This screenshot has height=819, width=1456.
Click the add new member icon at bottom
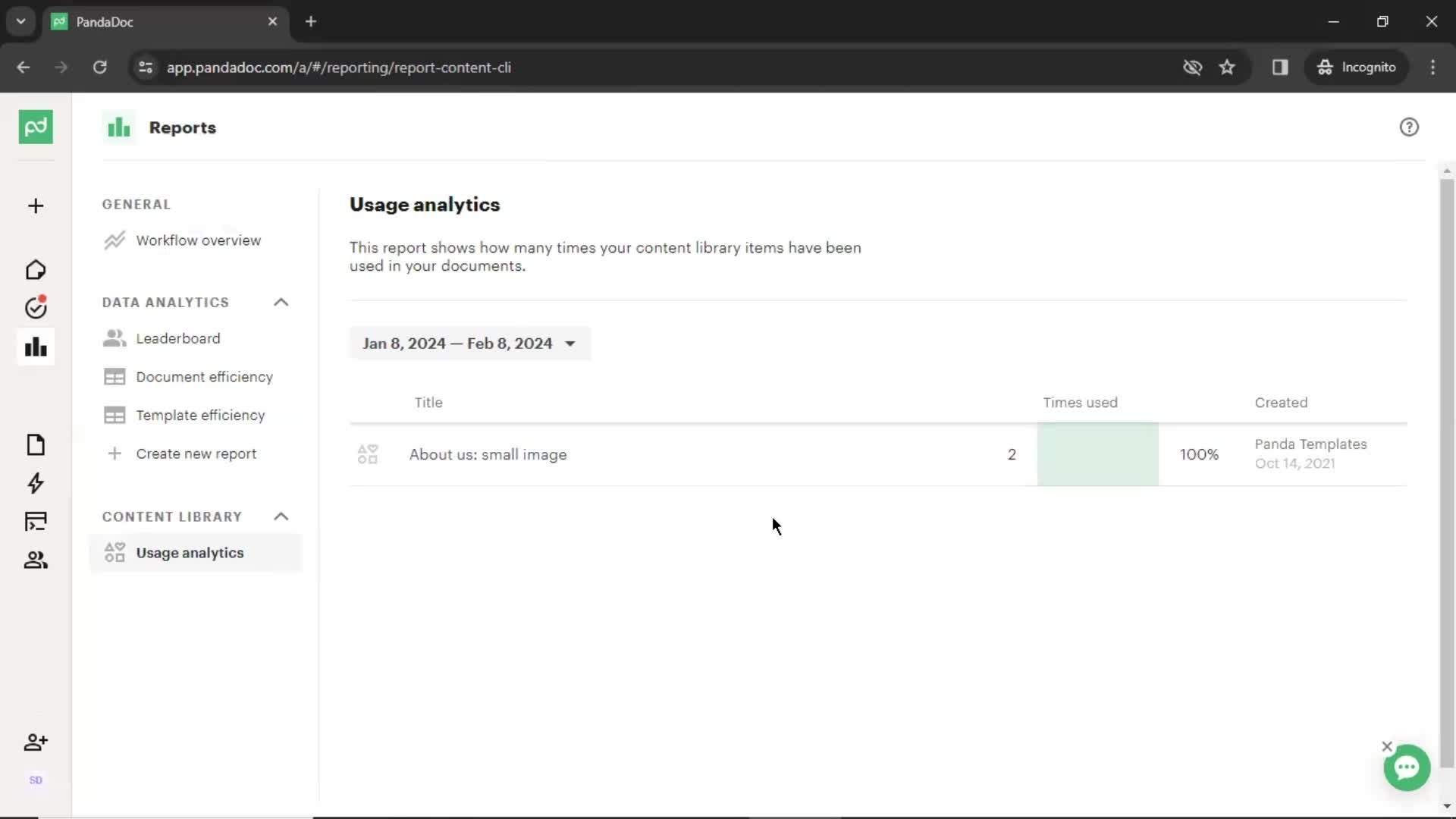pos(35,742)
